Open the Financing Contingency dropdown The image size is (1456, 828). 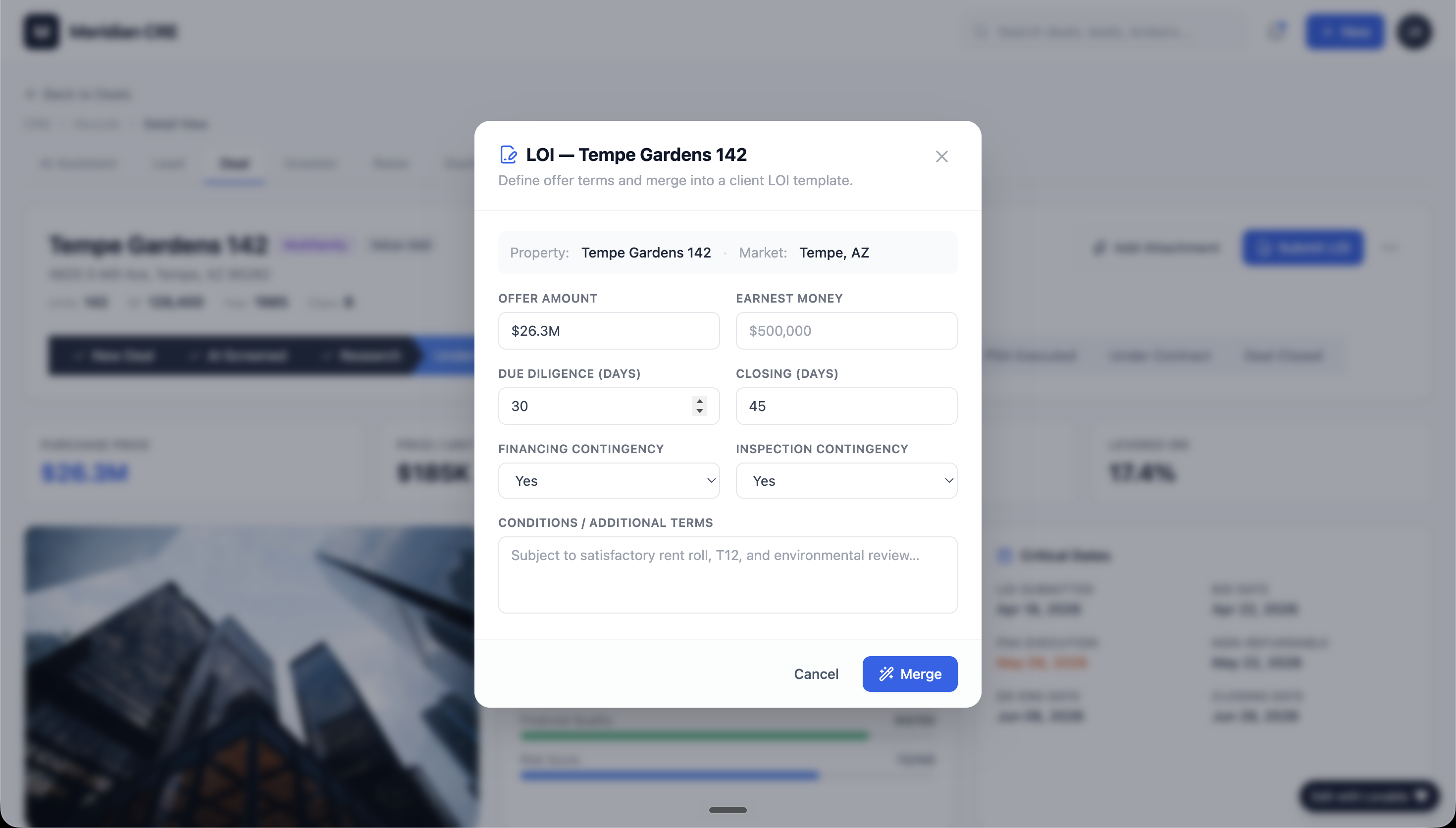tap(609, 480)
